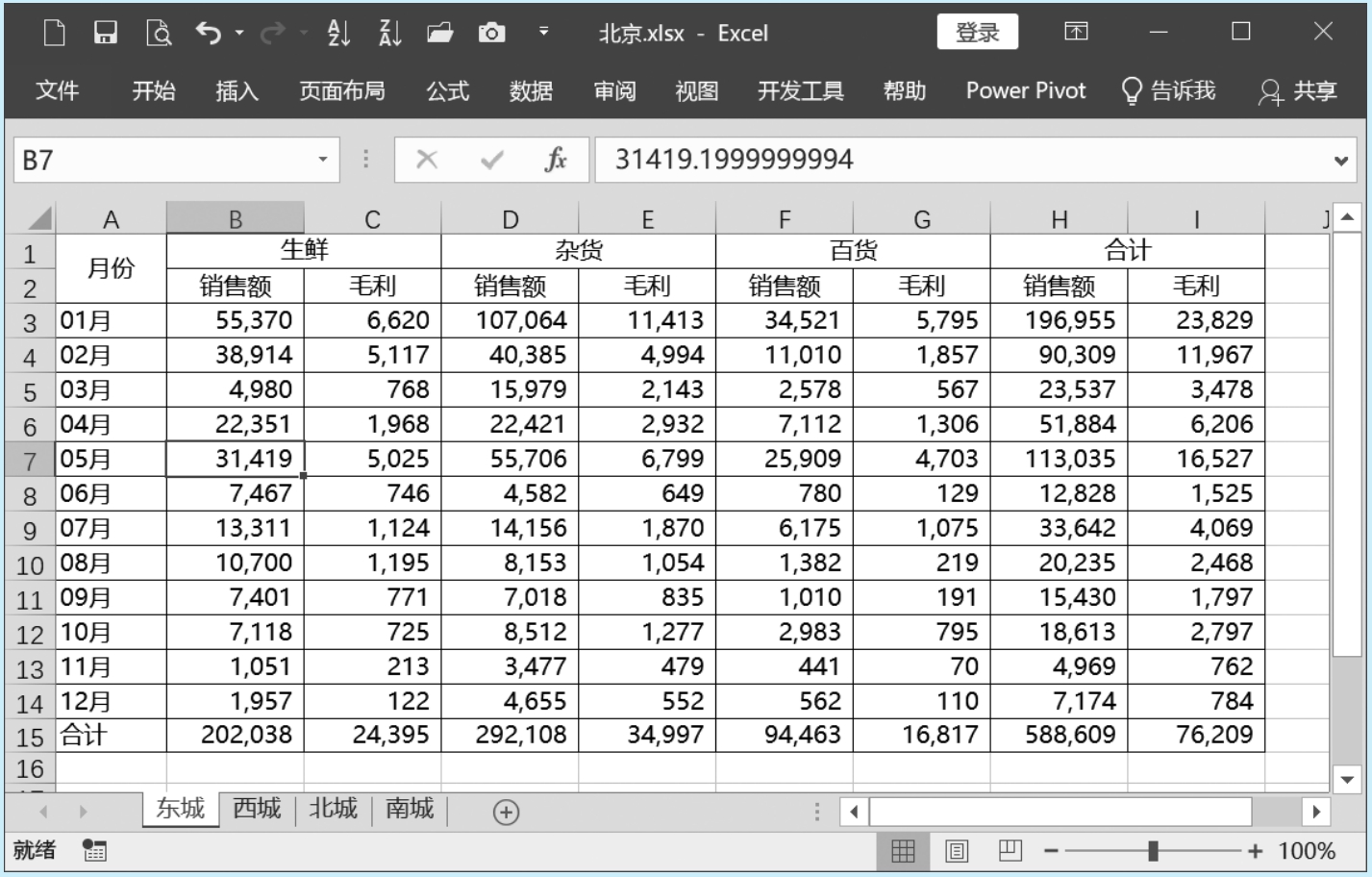
Task: Open Print Preview from quick access toolbar
Action: click(x=158, y=34)
